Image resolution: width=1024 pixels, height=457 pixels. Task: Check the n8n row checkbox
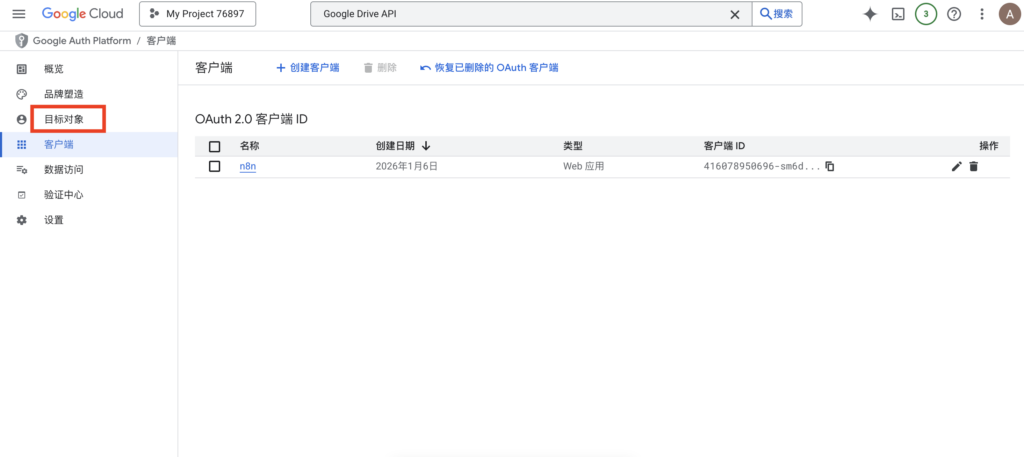click(x=214, y=167)
